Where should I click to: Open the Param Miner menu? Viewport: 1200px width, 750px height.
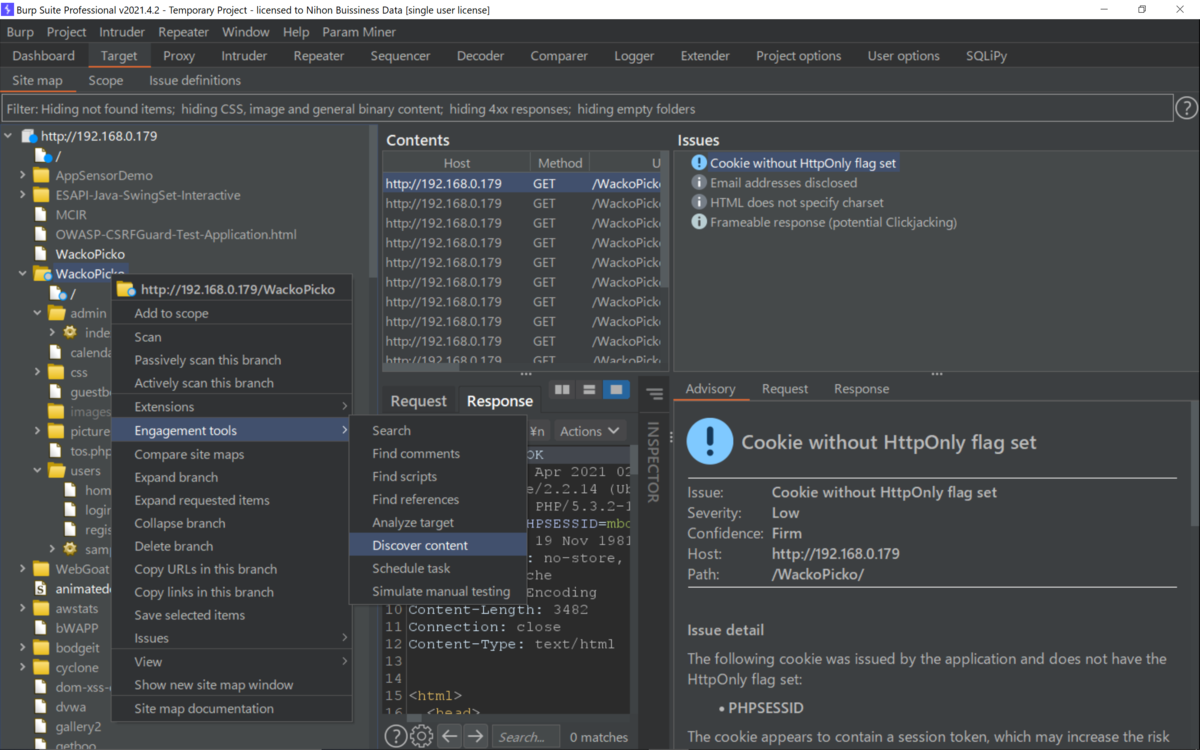tap(359, 32)
